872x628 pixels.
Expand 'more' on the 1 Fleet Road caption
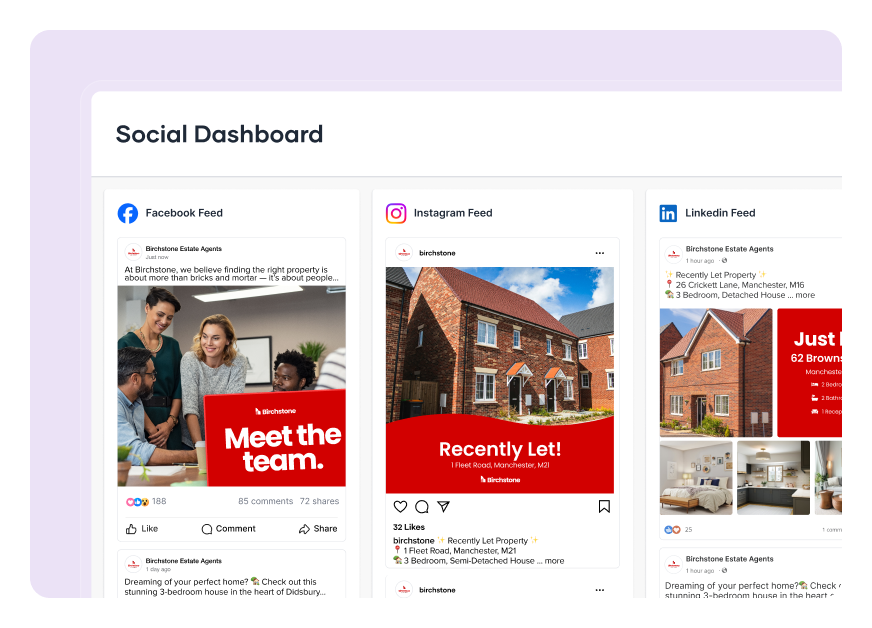point(554,561)
